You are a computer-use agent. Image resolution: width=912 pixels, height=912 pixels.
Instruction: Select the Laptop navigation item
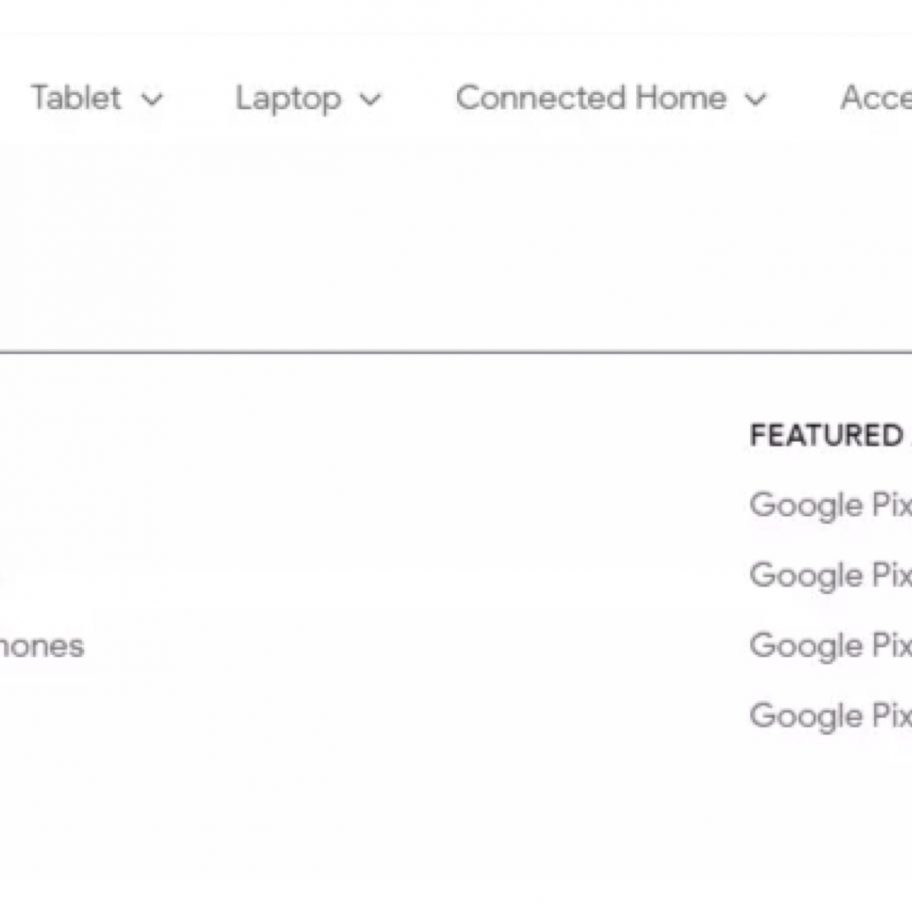[x=288, y=98]
